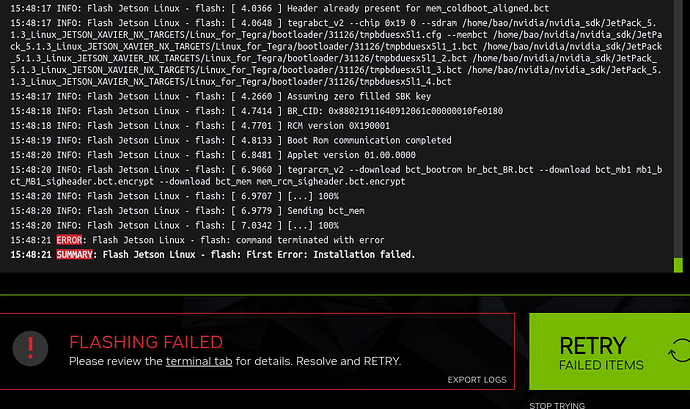Image resolution: width=690 pixels, height=409 pixels.
Task: Click the green scrollbar thumb
Action: [x=678, y=265]
